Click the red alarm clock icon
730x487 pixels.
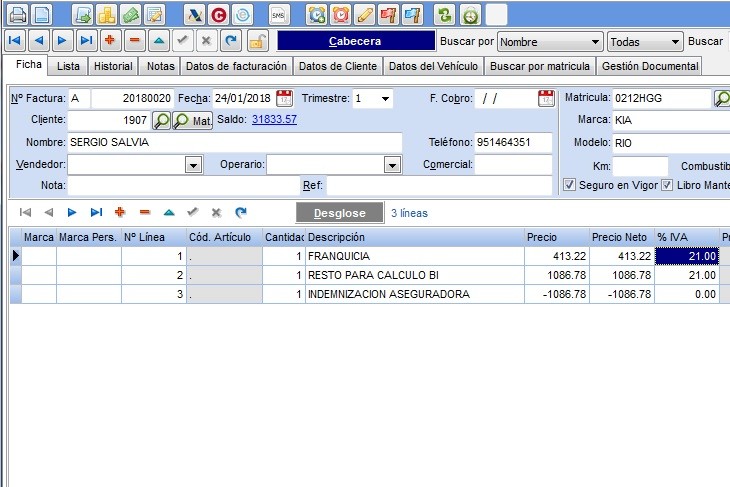point(341,15)
